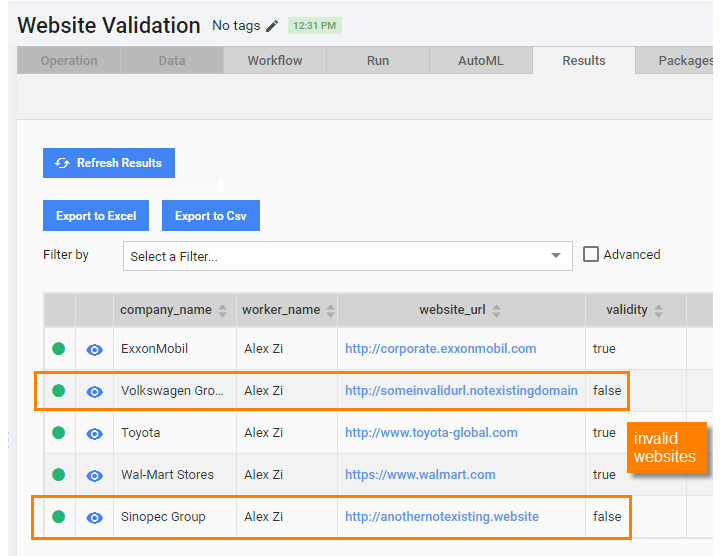Open the someinvalidurl.notexistingdomain link
721x556 pixels.
pyautogui.click(x=461, y=391)
